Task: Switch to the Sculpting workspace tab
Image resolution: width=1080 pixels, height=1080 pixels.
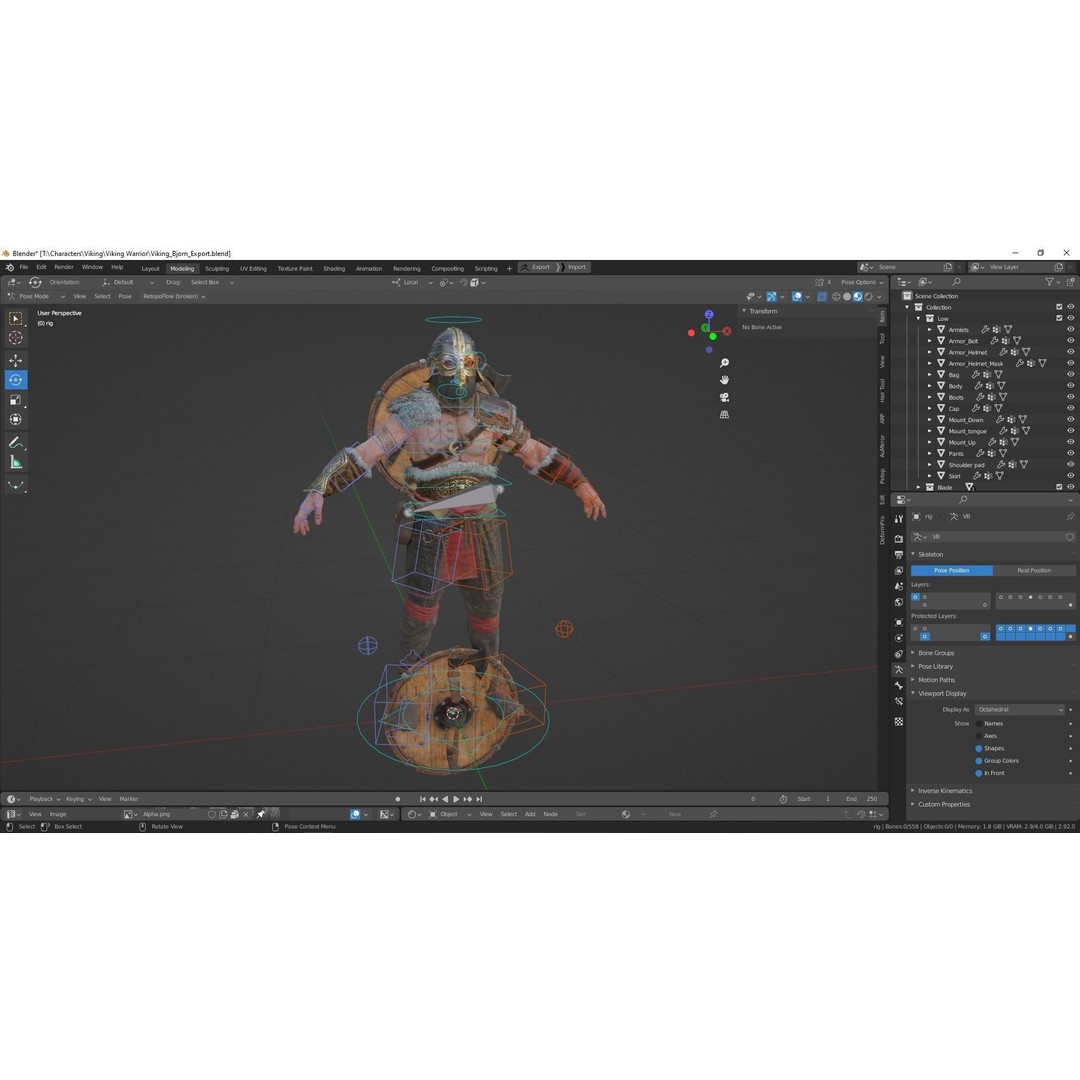Action: [x=217, y=269]
